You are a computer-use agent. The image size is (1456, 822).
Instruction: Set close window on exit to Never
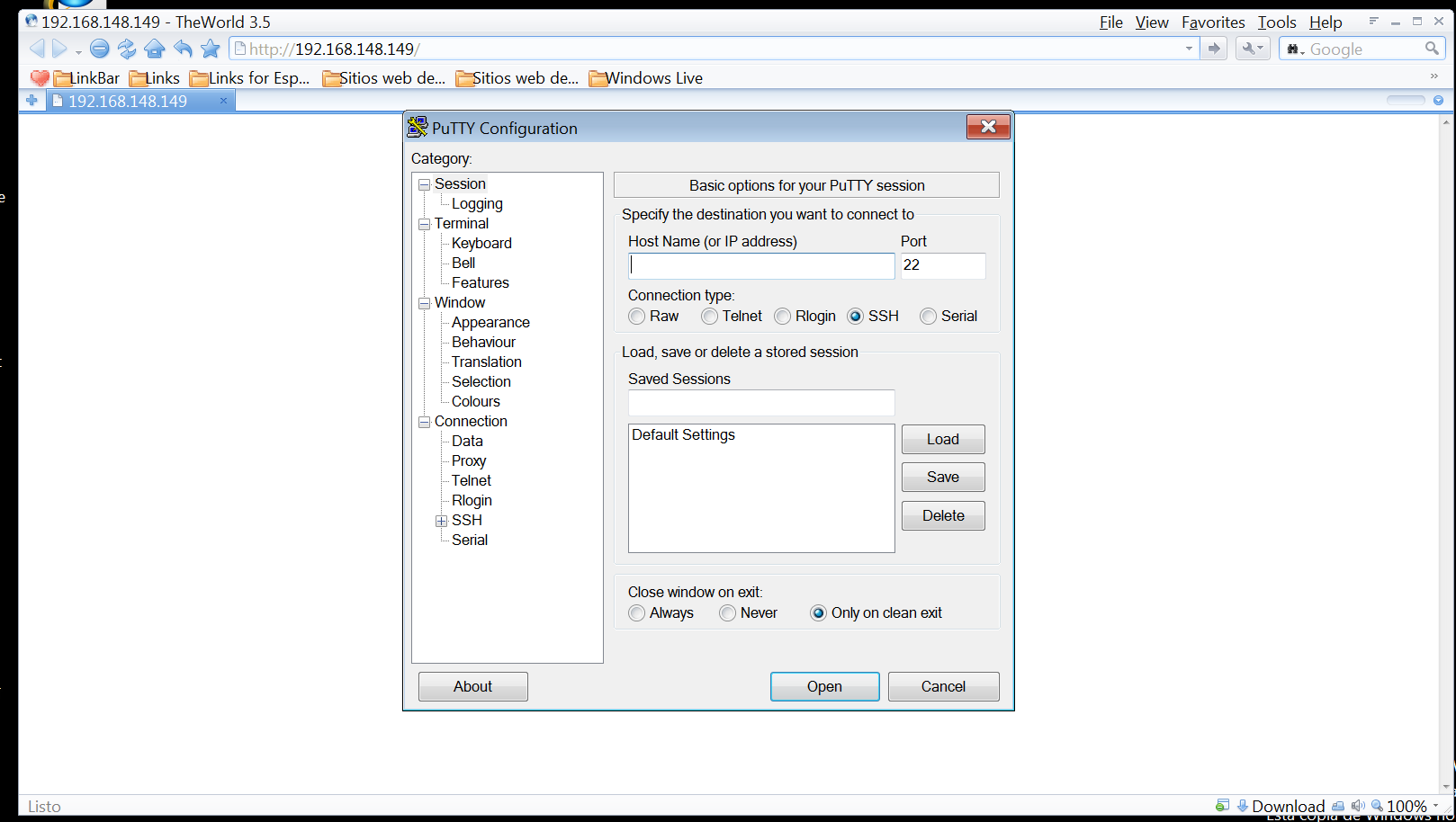coord(728,613)
